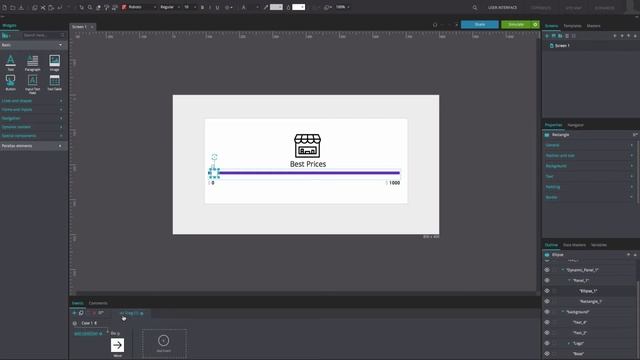
Task: Switch to the Data Masters tab
Action: click(574, 245)
